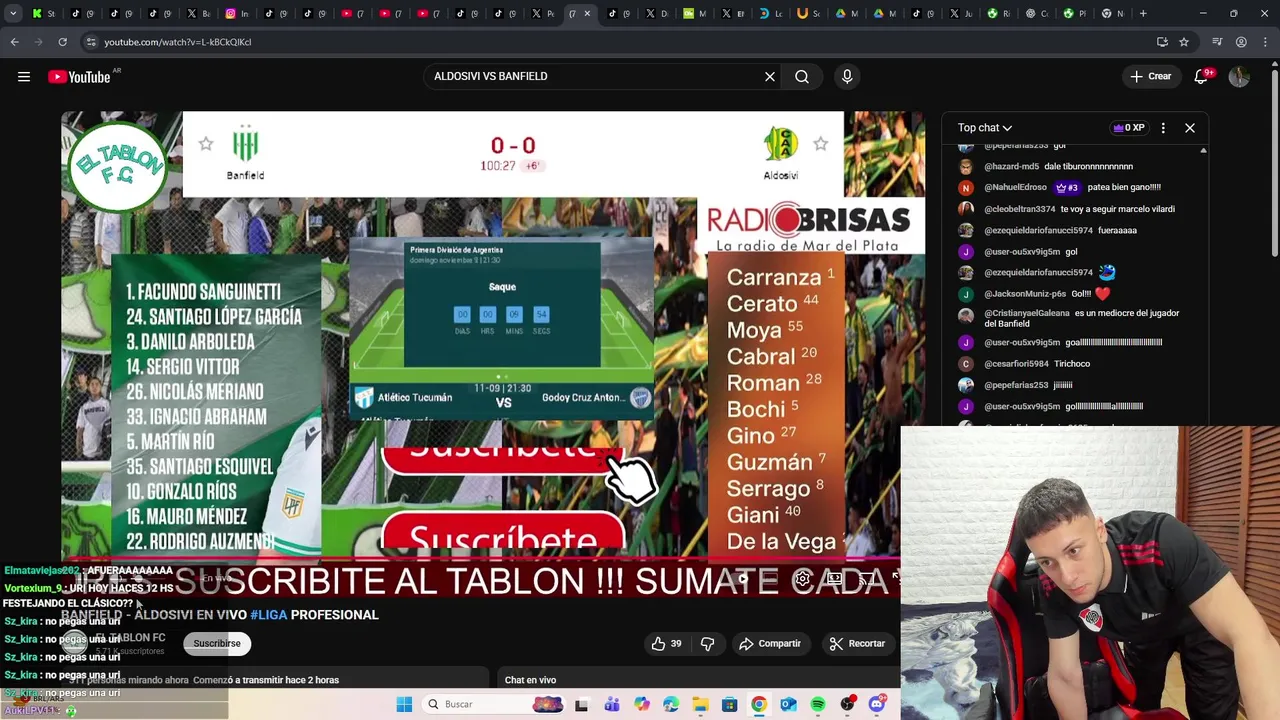Open Microsoft Edge from taskbar
Screen dimensions: 1280x720
click(671, 704)
